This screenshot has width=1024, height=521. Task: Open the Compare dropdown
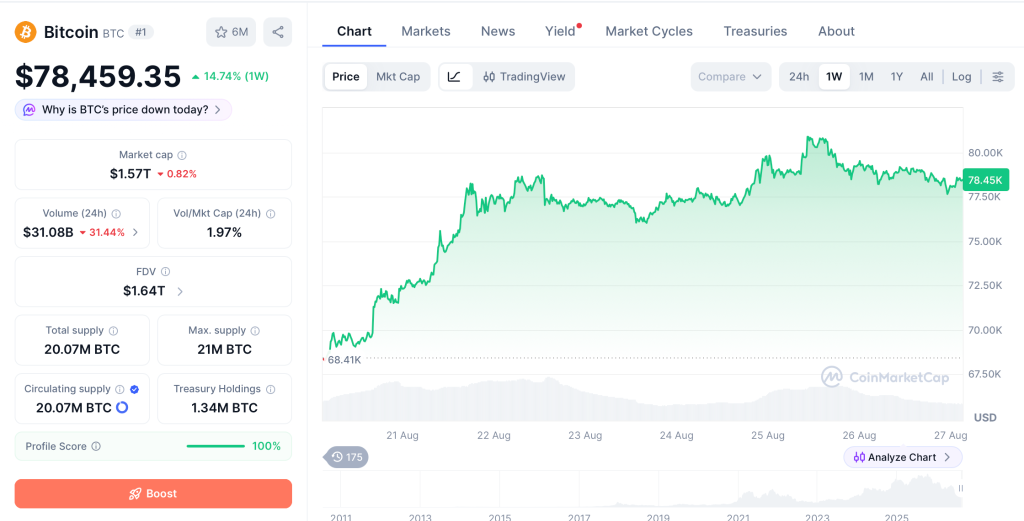tap(730, 76)
